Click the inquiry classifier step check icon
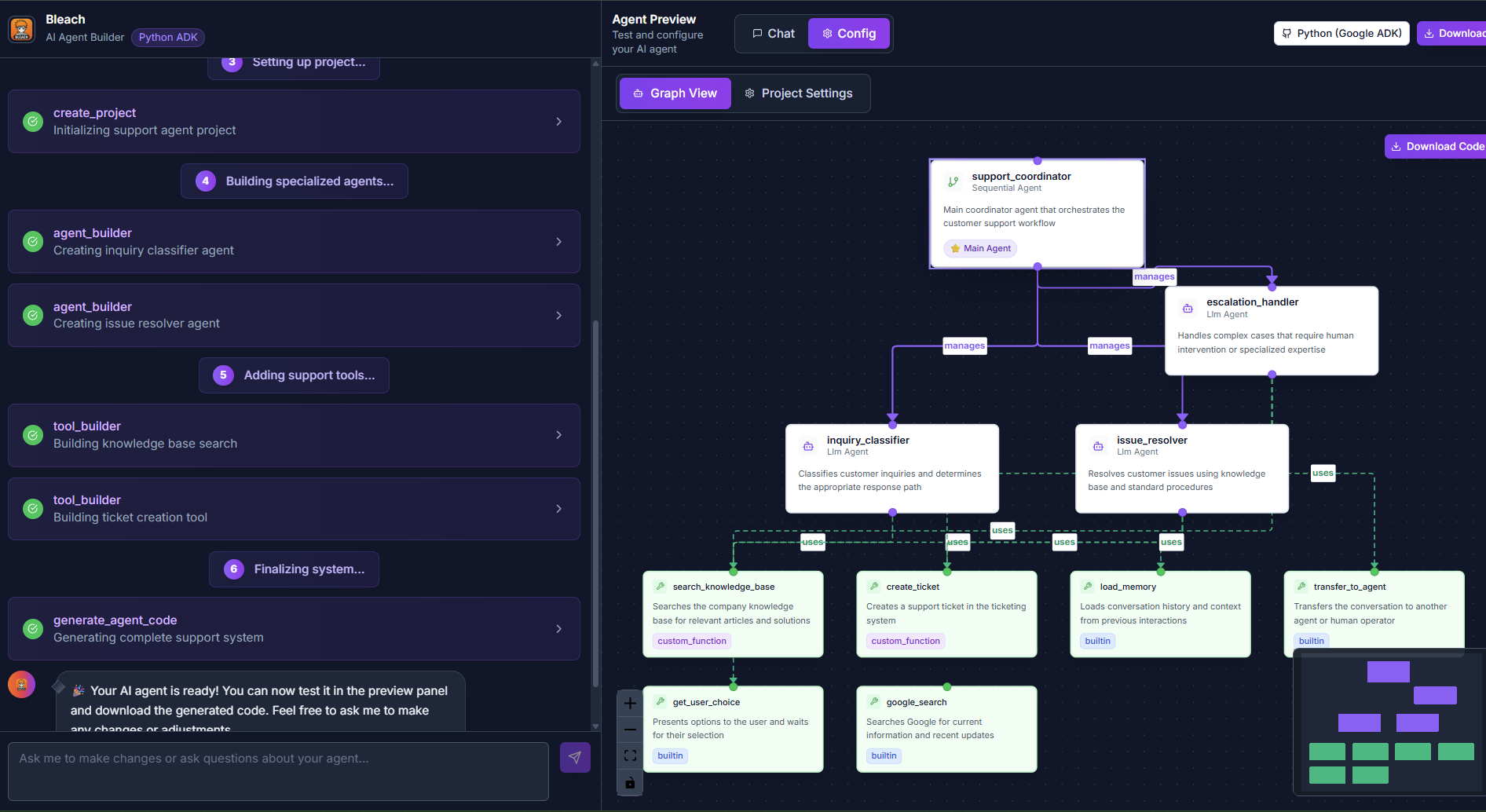 (33, 242)
